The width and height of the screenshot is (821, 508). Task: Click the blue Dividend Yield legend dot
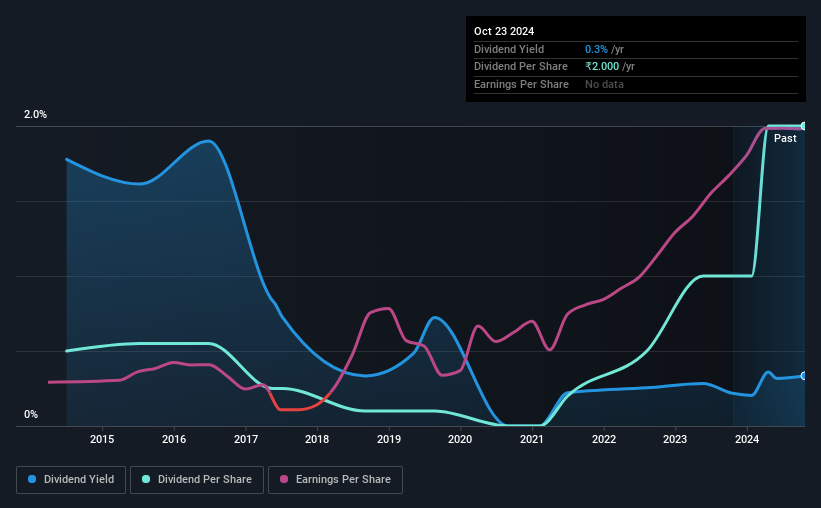point(32,479)
